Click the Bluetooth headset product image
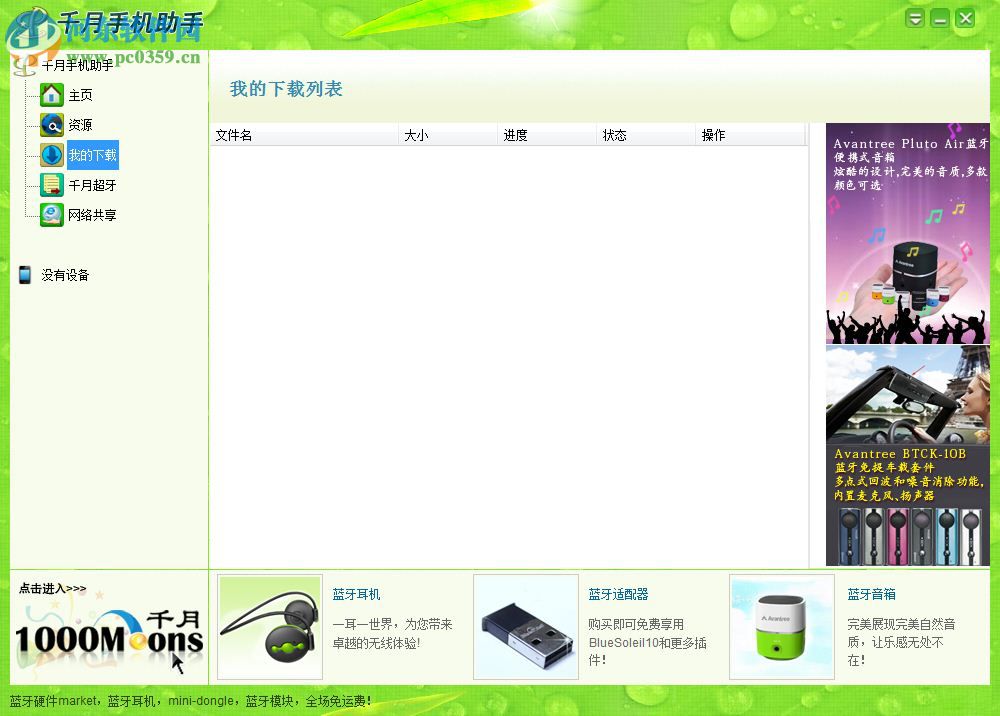Viewport: 1000px width, 716px height. point(270,627)
